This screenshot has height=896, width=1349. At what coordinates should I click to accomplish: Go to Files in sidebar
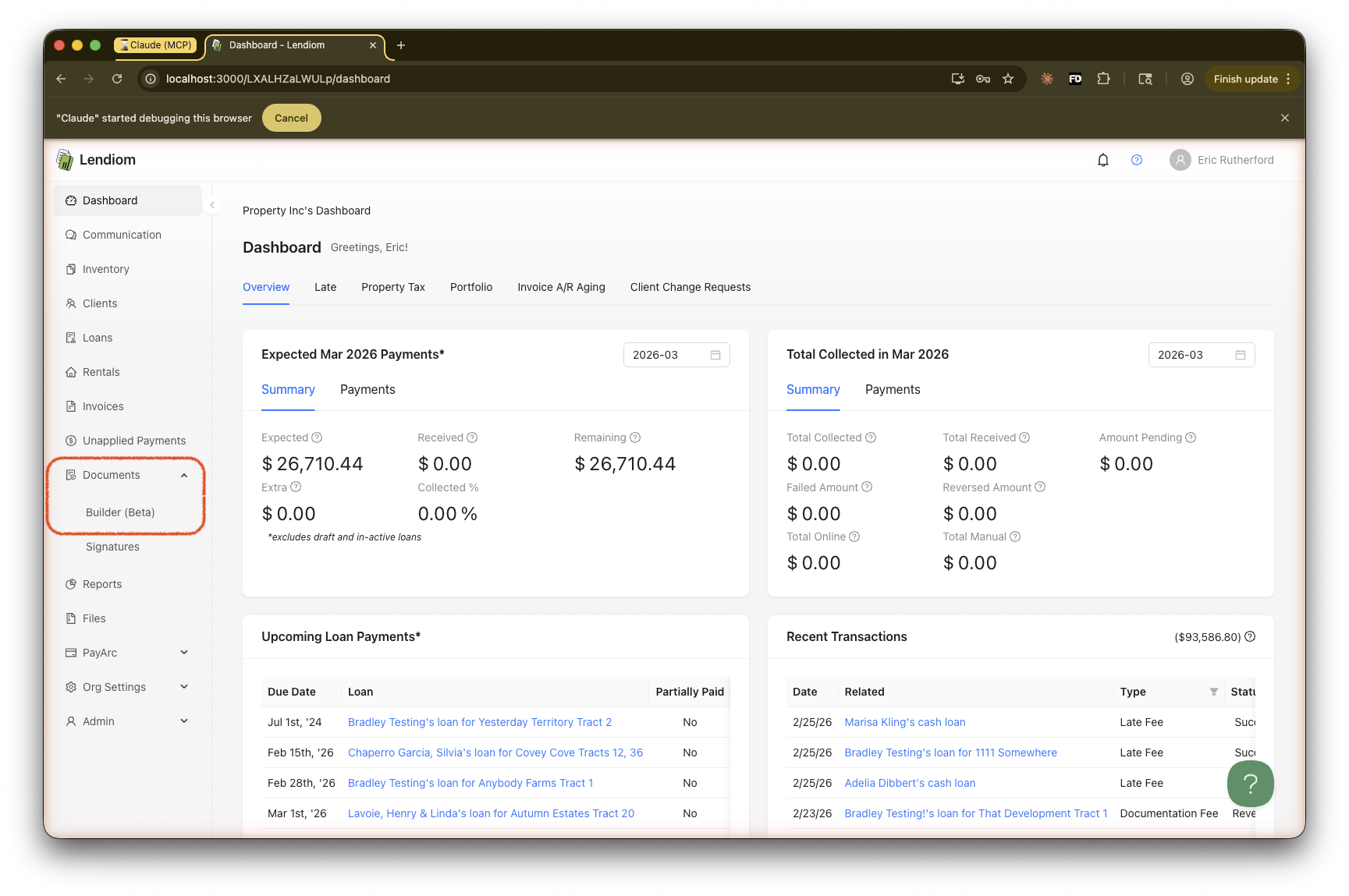coord(128,618)
